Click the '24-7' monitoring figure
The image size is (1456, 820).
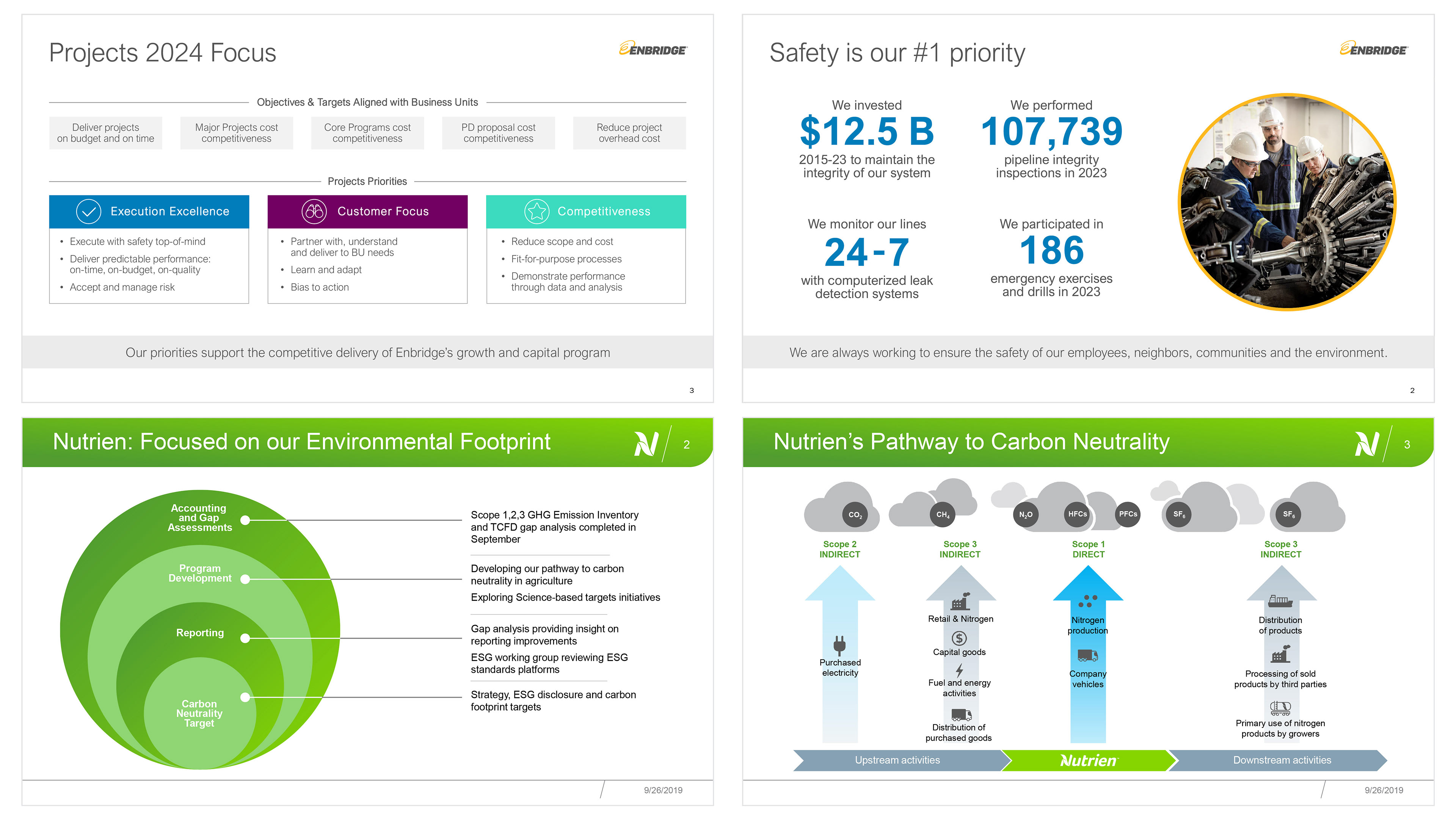pyautogui.click(x=866, y=252)
